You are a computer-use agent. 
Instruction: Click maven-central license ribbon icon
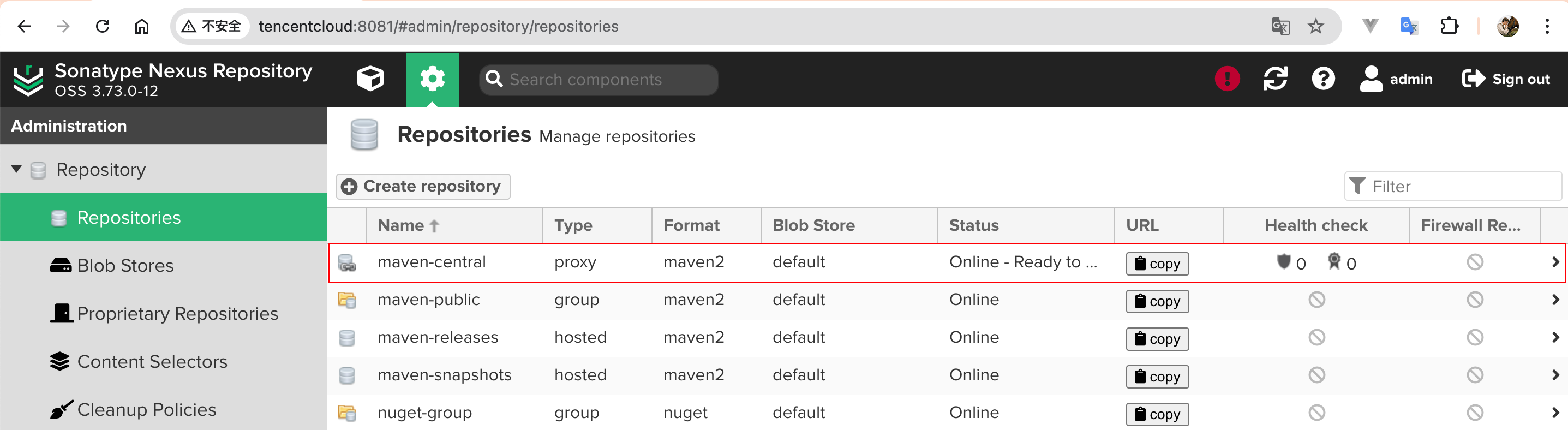tap(1333, 262)
